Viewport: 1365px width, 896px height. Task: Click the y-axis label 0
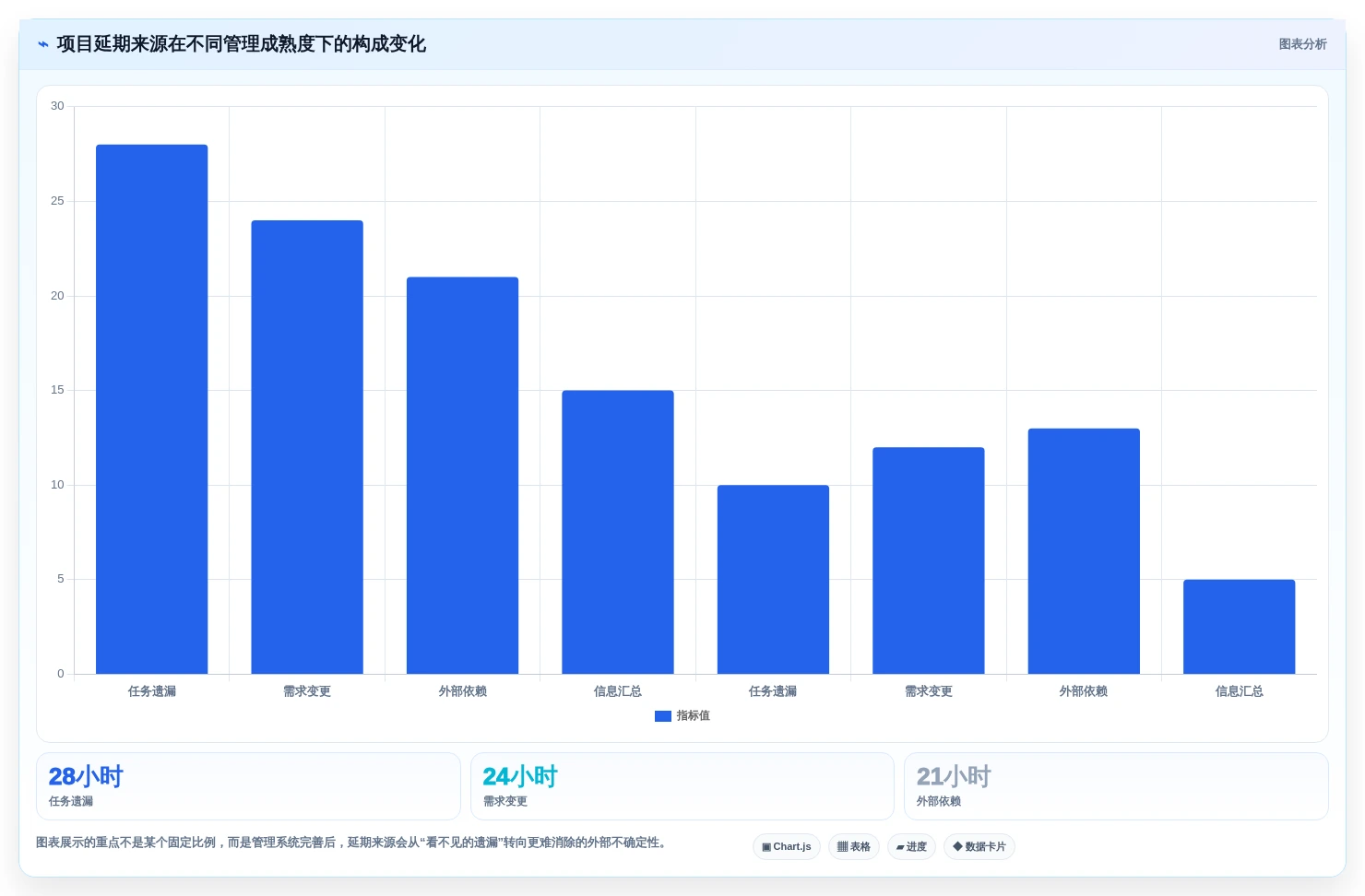[61, 674]
